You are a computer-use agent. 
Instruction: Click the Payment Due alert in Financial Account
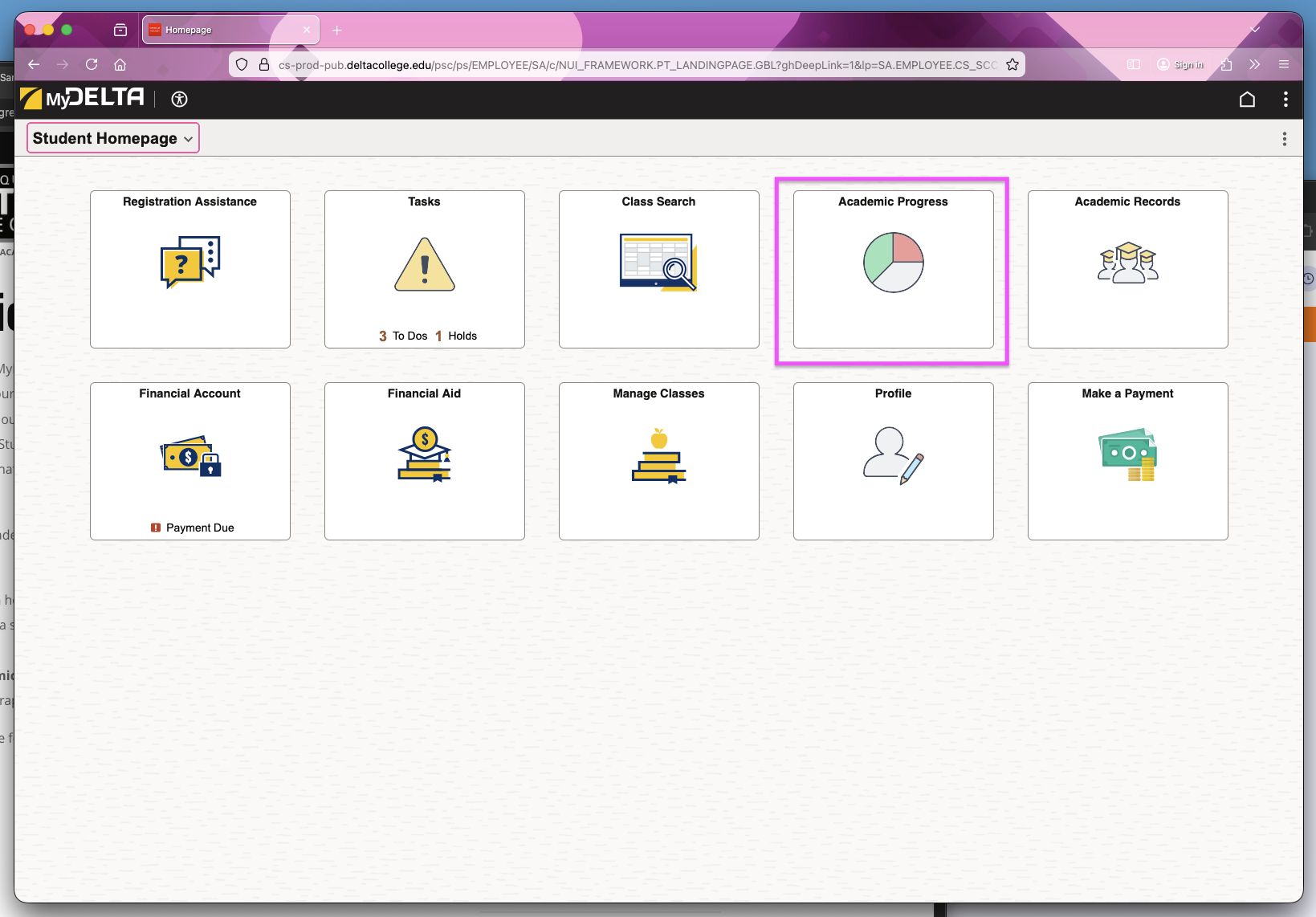(191, 528)
